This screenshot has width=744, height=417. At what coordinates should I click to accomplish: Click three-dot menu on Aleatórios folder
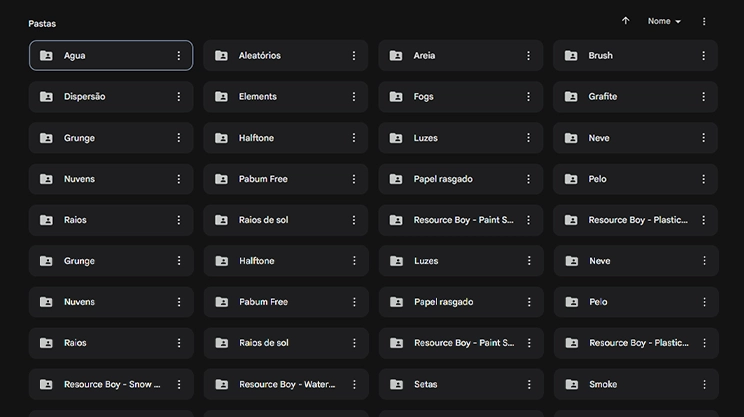(354, 56)
